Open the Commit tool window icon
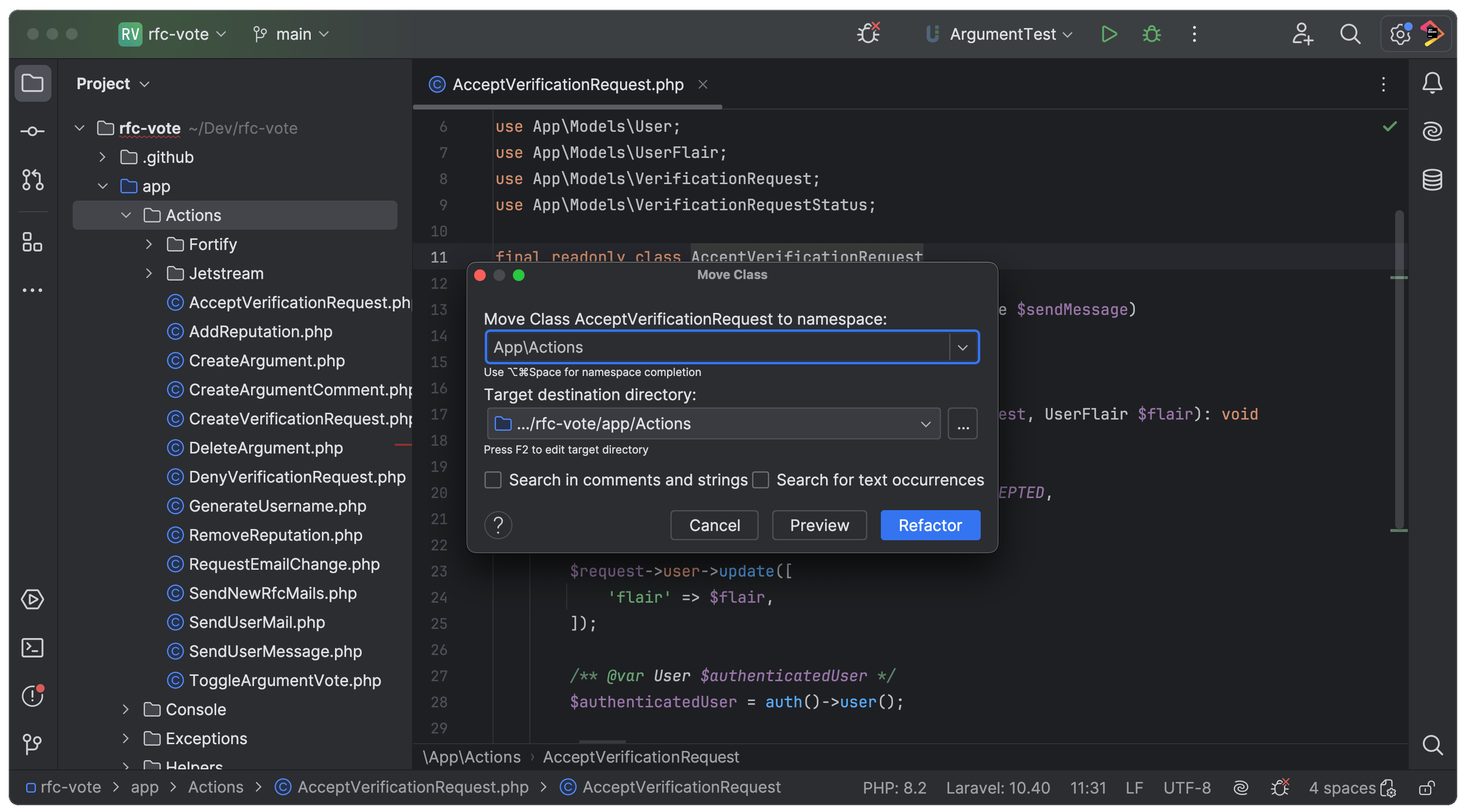Image resolution: width=1465 pixels, height=812 pixels. pos(32,131)
